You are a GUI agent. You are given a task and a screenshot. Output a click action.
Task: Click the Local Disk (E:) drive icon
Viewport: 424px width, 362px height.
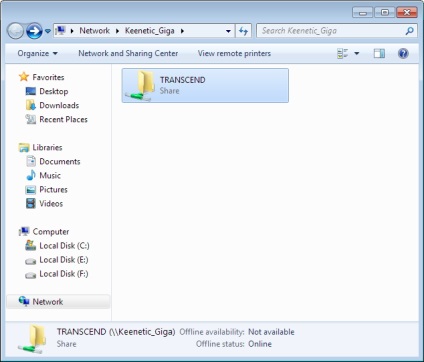(31, 260)
